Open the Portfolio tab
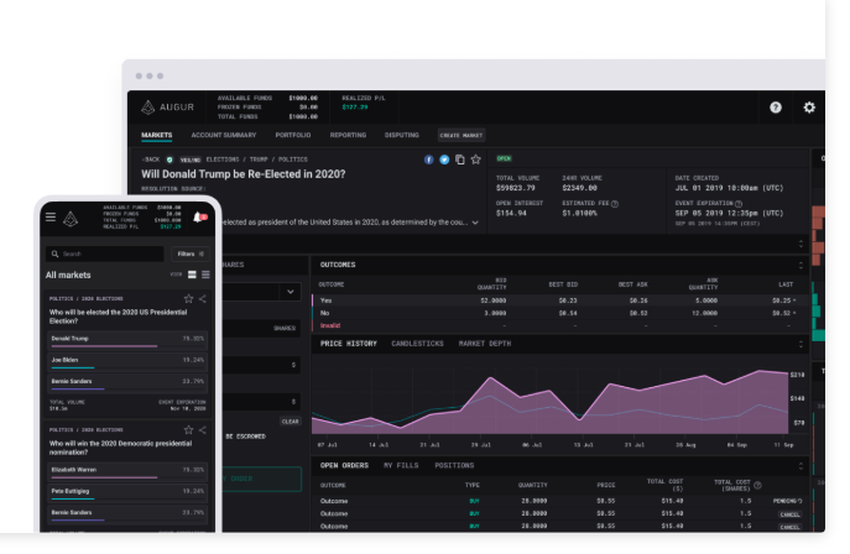Screen dimensions: 850x554 293,135
